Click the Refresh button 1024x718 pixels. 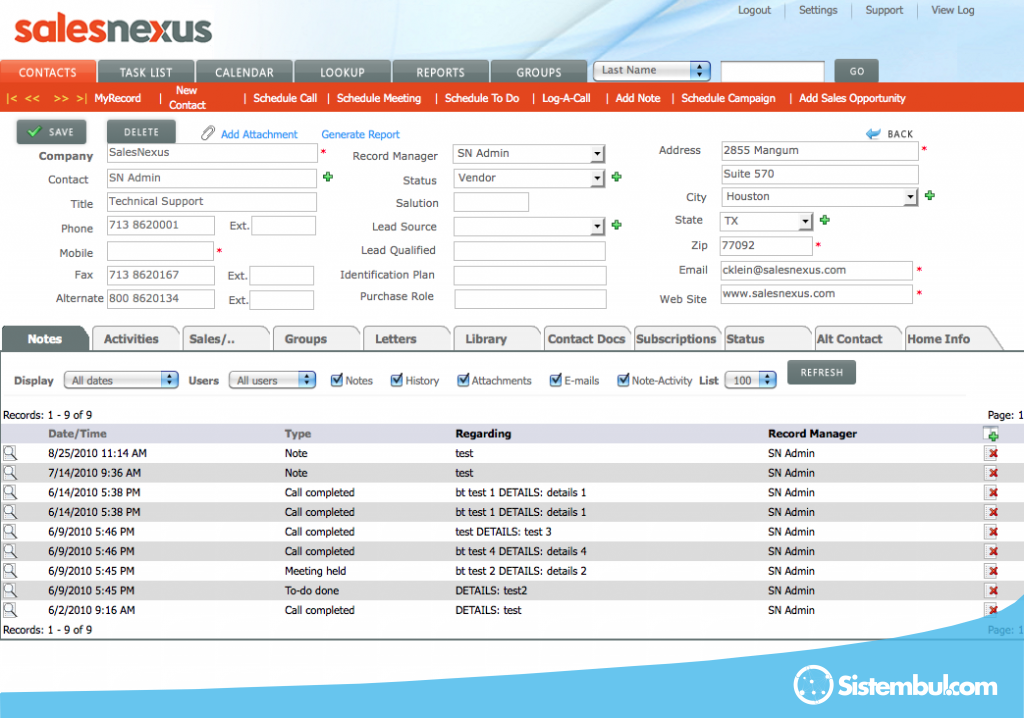tap(822, 372)
